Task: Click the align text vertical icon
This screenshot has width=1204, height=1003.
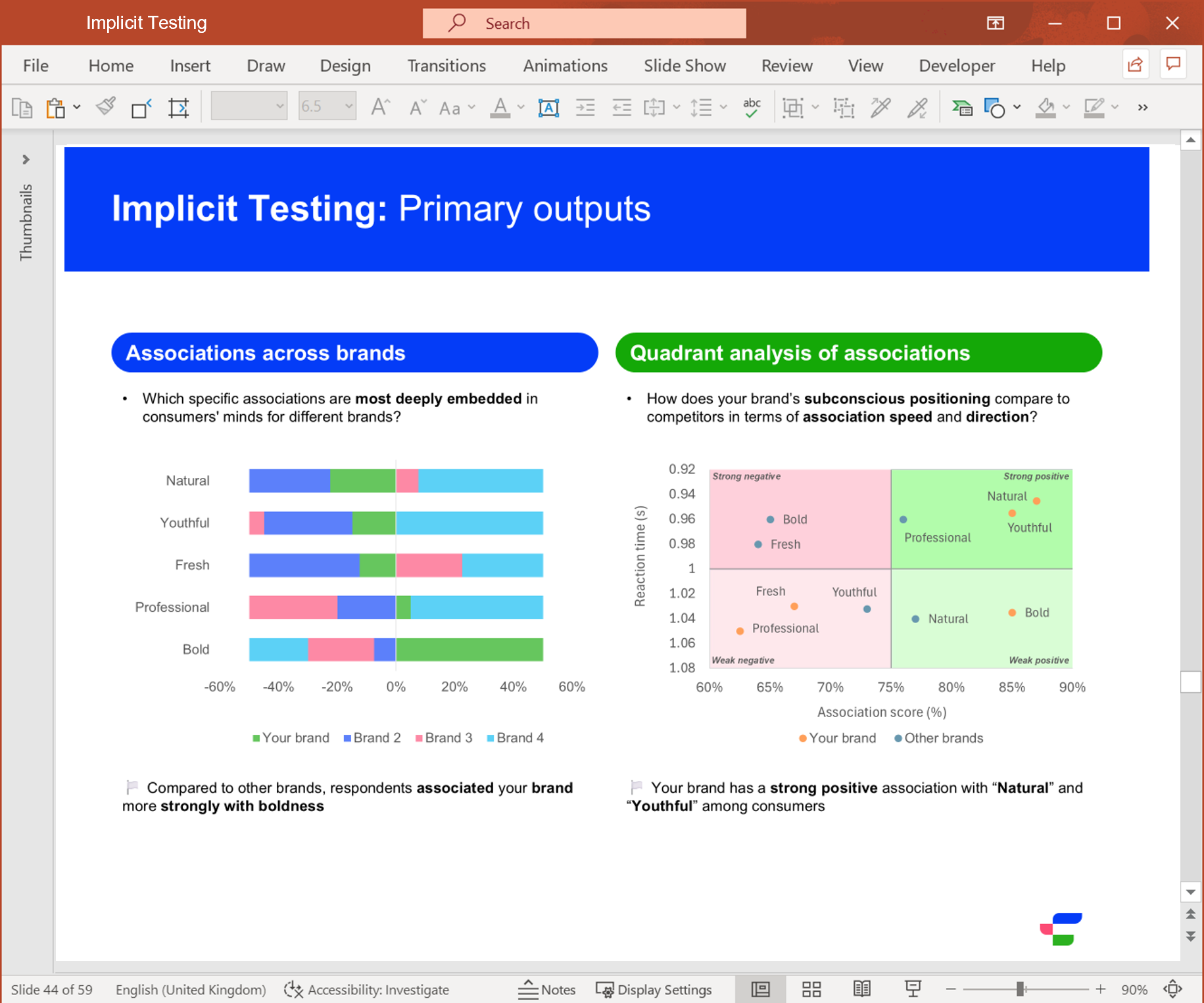Action: 654,107
